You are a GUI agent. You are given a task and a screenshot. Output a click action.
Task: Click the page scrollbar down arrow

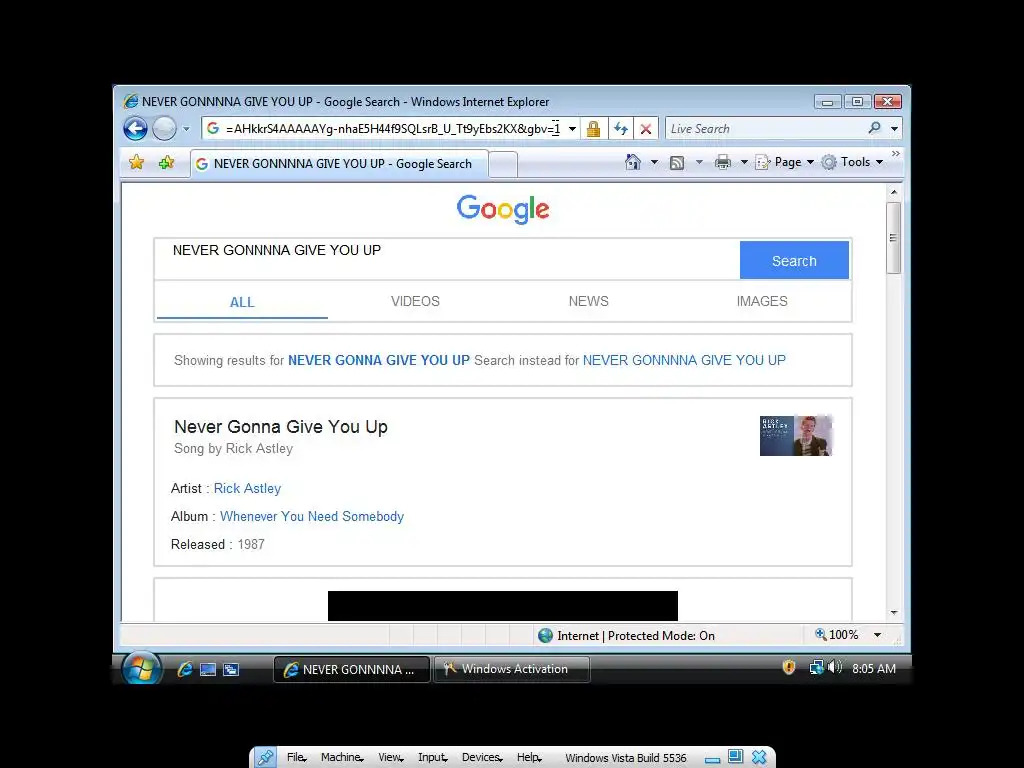click(894, 613)
